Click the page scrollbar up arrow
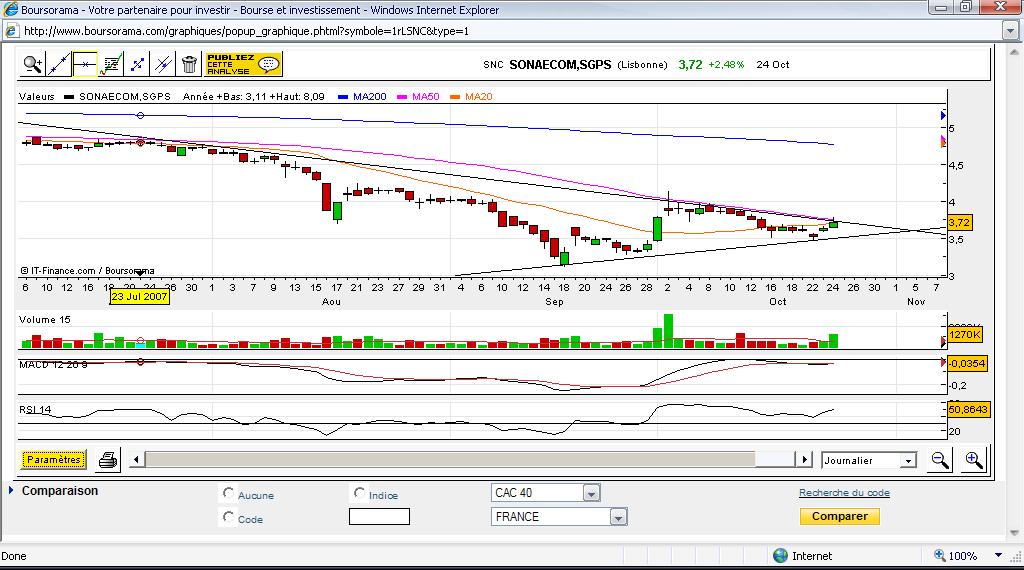Viewport: 1024px width, 570px height. 1014,52
